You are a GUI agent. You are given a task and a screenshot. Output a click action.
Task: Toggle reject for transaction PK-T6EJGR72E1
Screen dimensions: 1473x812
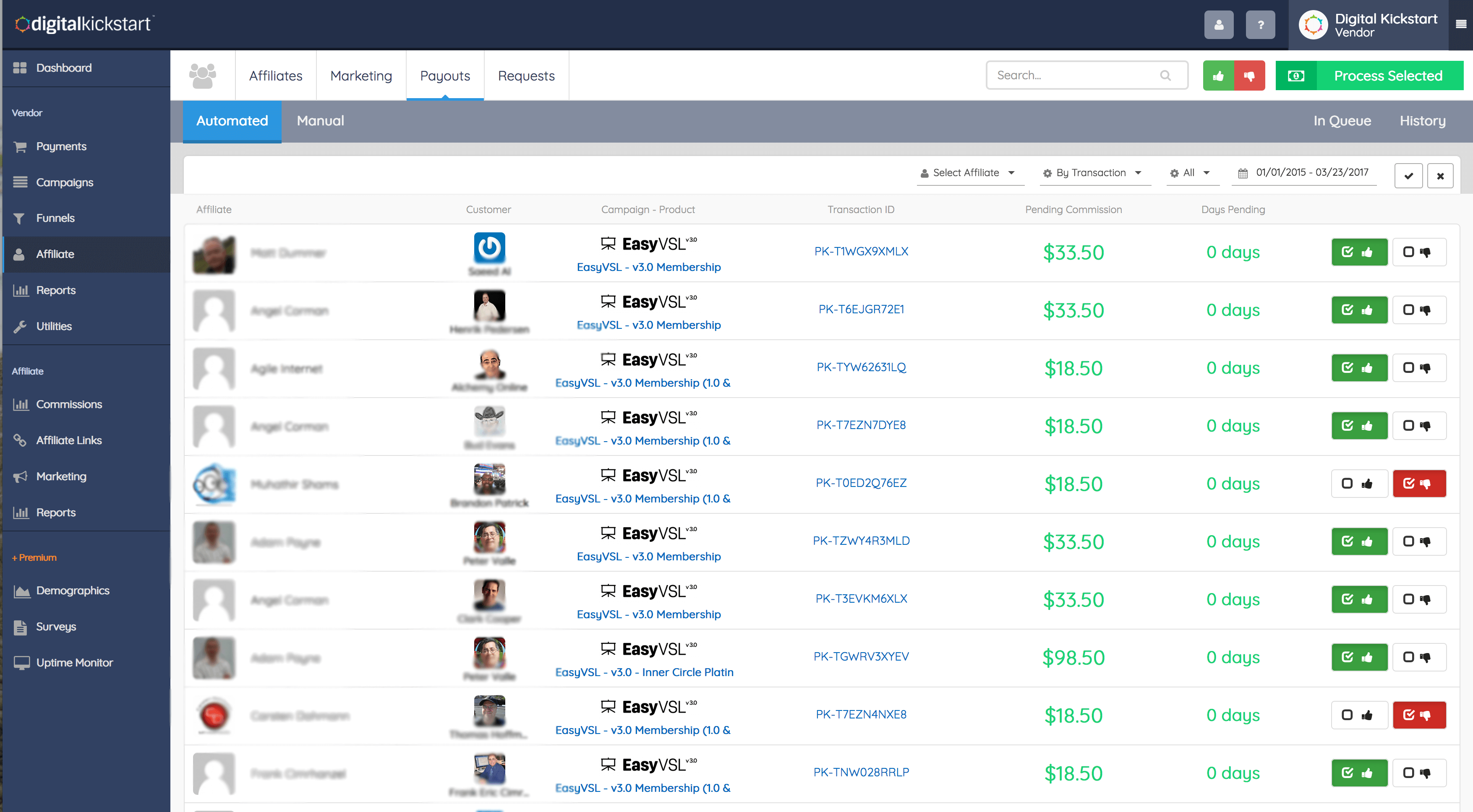(1419, 310)
